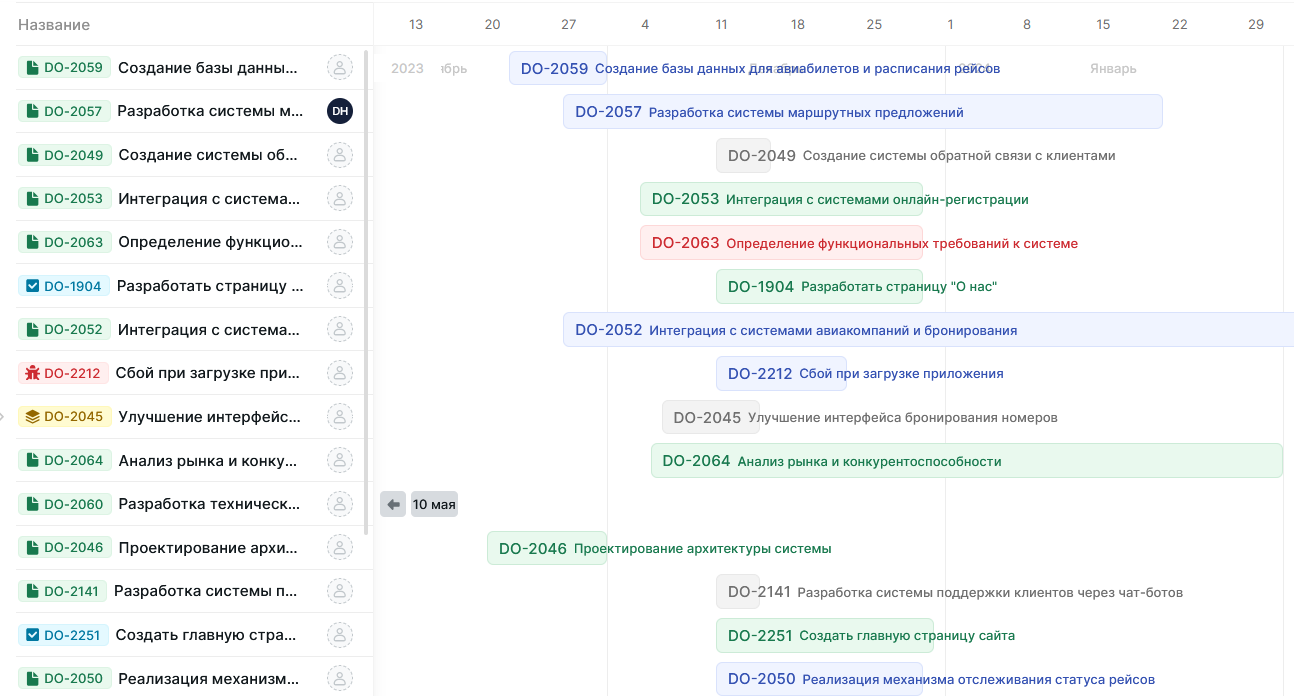Click the blue checkmark task icon on DO-1904
Viewport: 1294px width, 696px height.
pos(32,286)
